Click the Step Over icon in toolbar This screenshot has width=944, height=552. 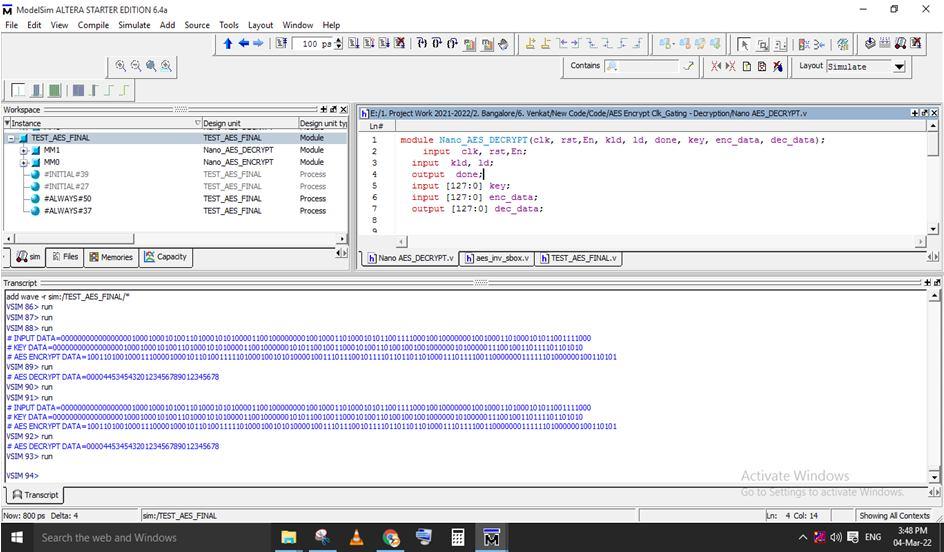[x=437, y=44]
